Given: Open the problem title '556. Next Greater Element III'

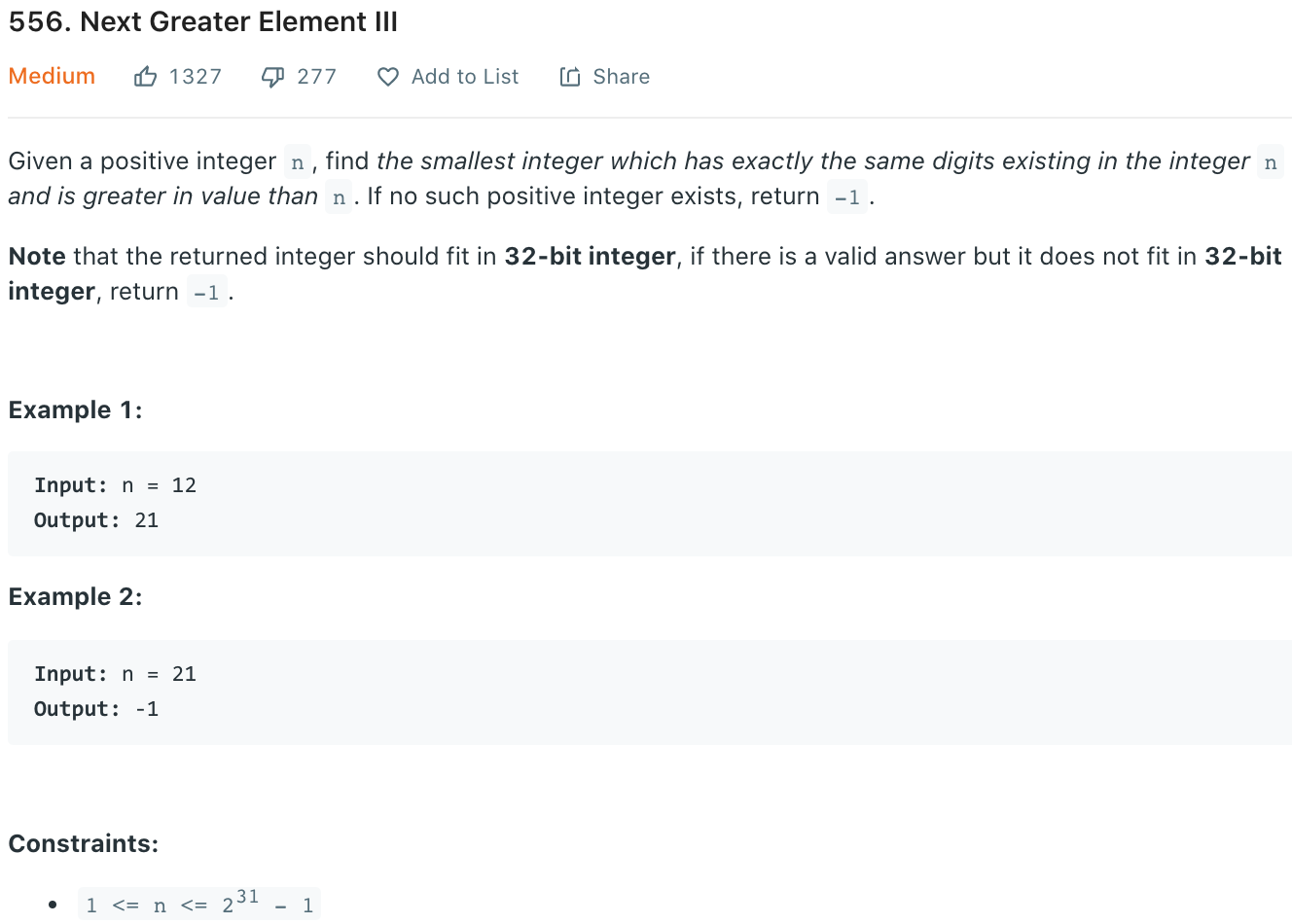Looking at the screenshot, I should pyautogui.click(x=203, y=21).
